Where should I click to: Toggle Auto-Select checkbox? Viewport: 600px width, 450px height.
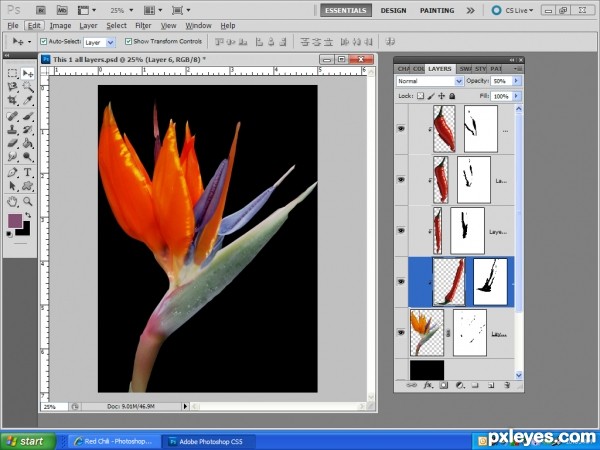[x=44, y=41]
